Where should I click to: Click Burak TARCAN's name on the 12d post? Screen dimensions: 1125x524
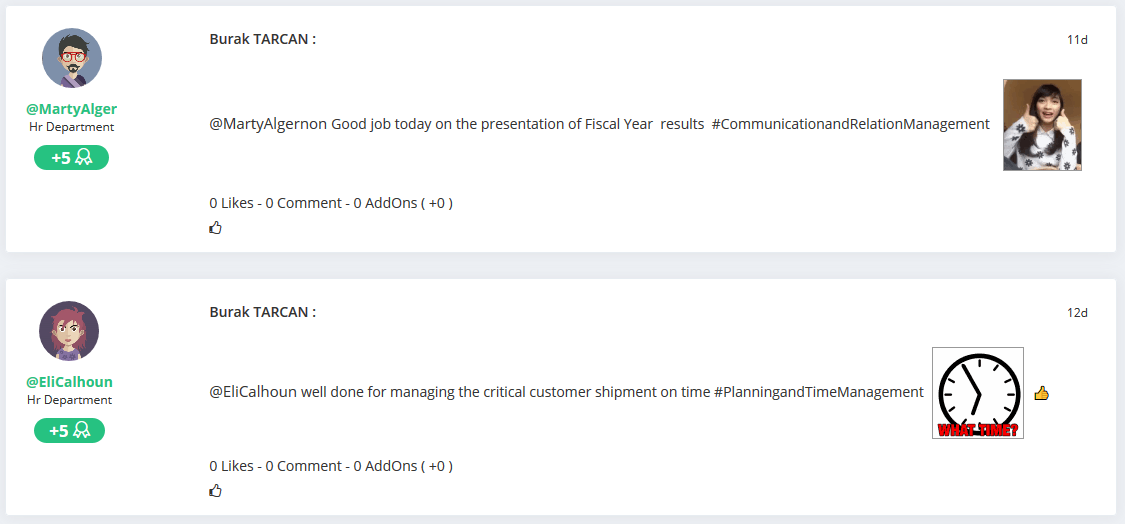pos(262,312)
